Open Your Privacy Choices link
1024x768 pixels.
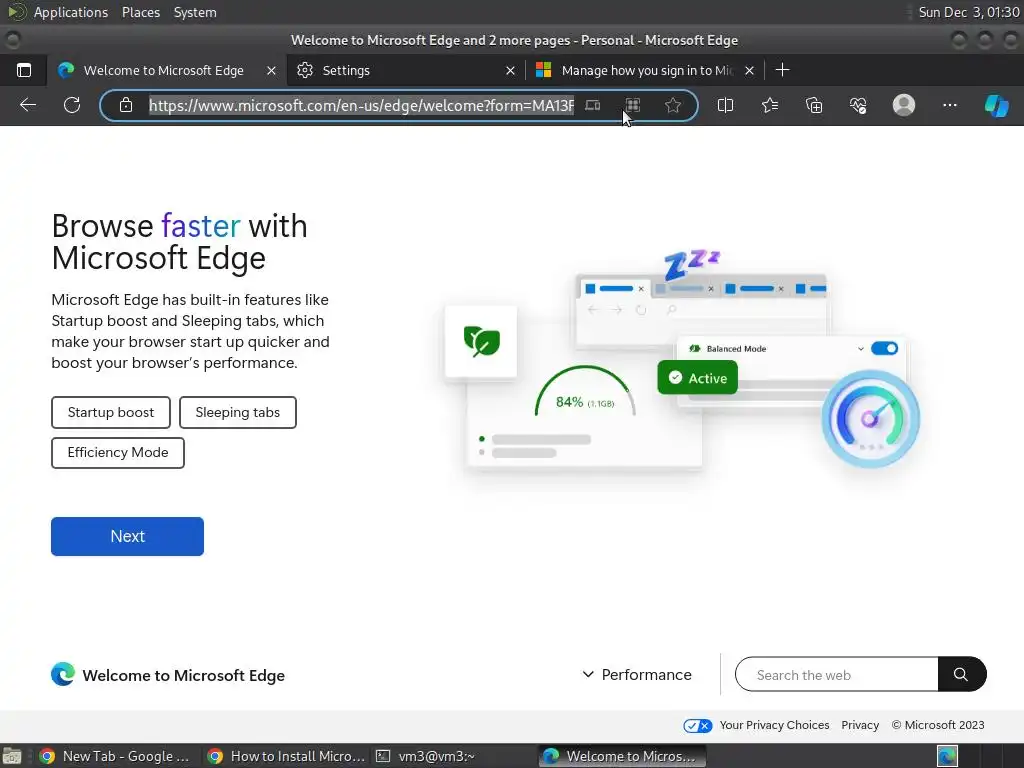774,725
